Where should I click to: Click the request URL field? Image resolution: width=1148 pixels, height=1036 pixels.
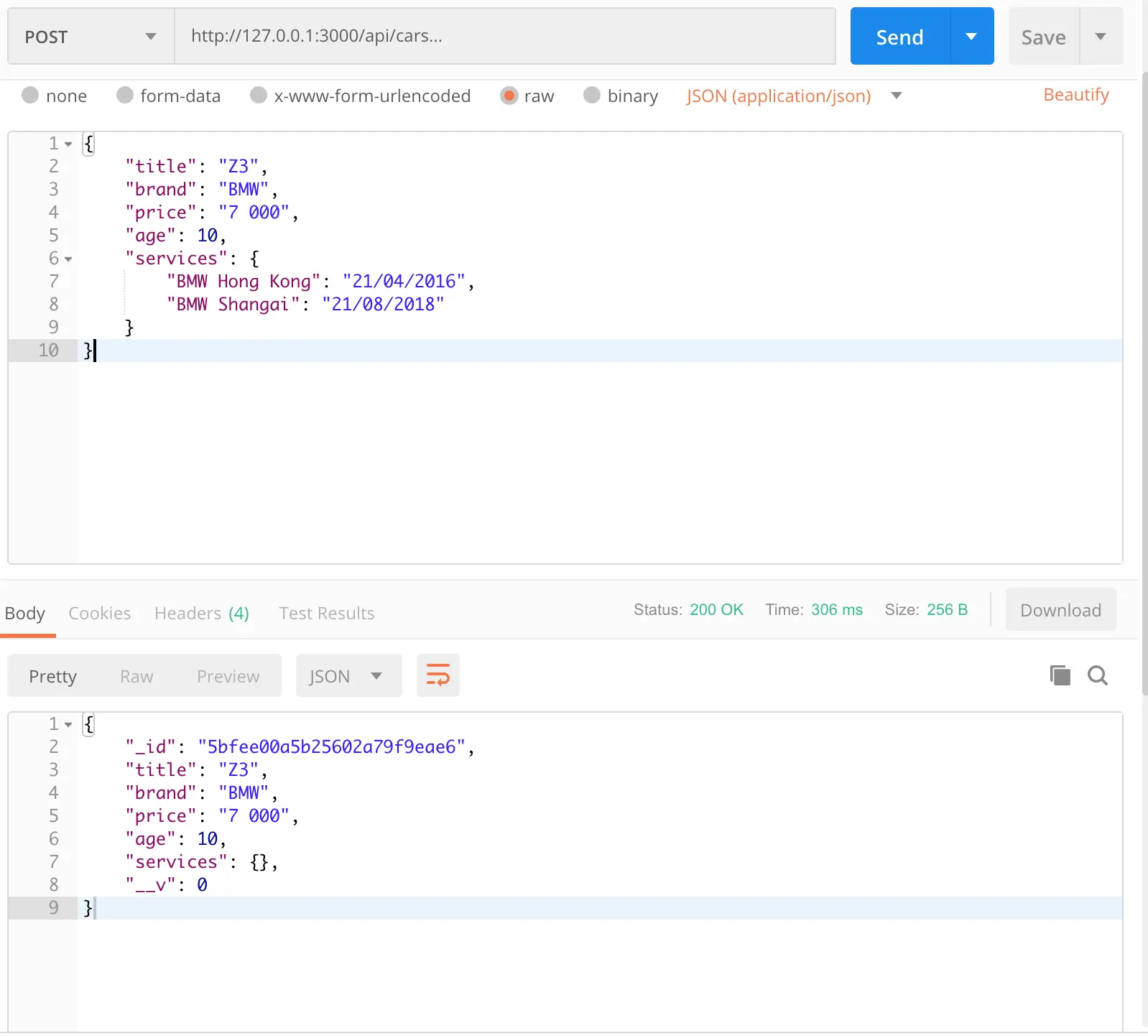coord(505,37)
